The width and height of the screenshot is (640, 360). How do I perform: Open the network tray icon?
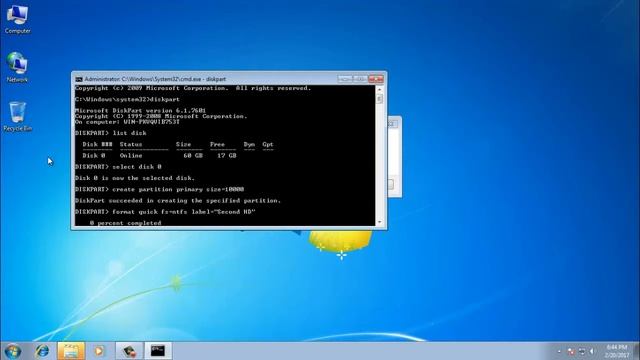[582, 351]
